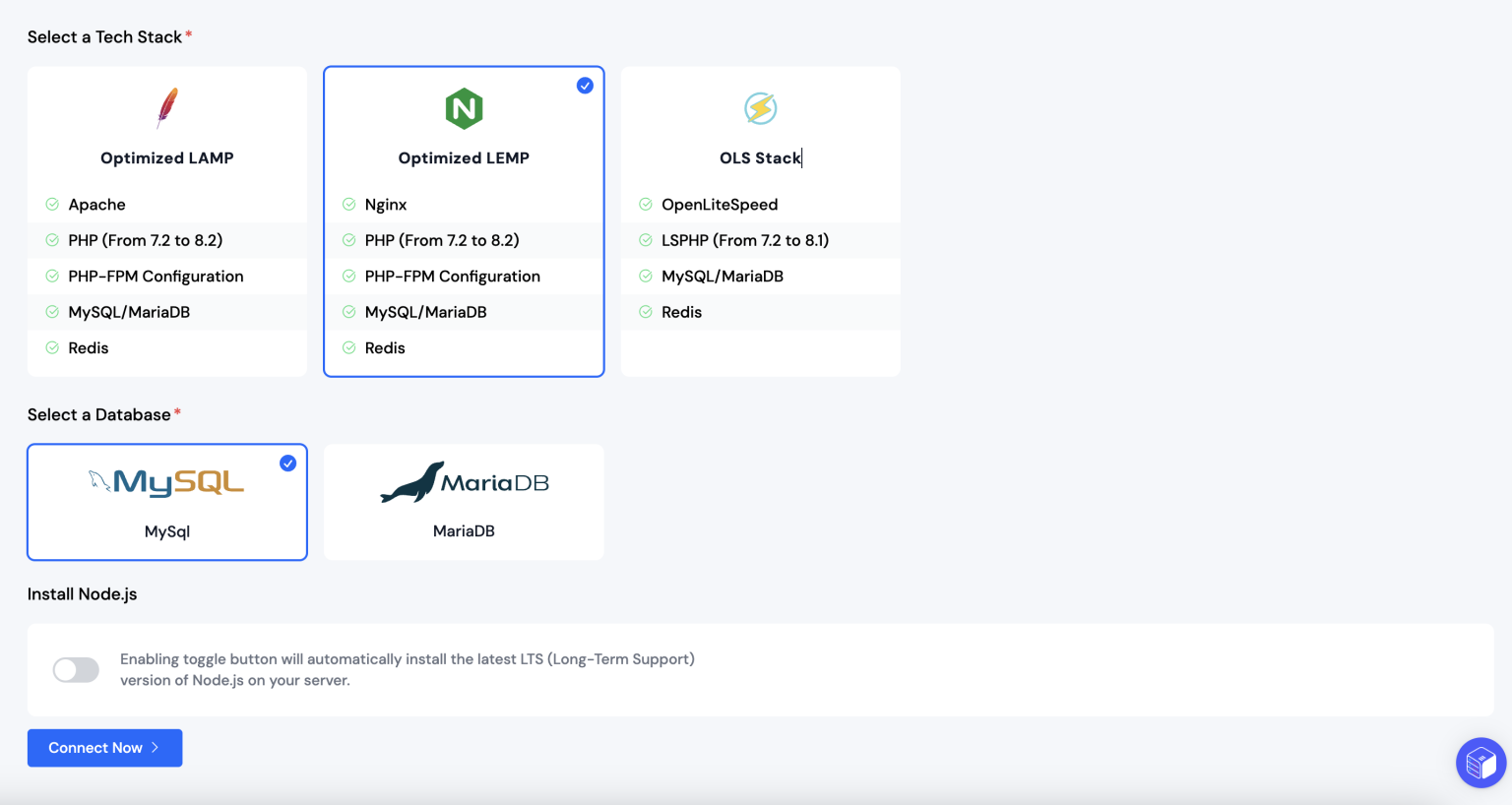Enable the Node.js install toggle
1512x805 pixels.
click(x=76, y=669)
